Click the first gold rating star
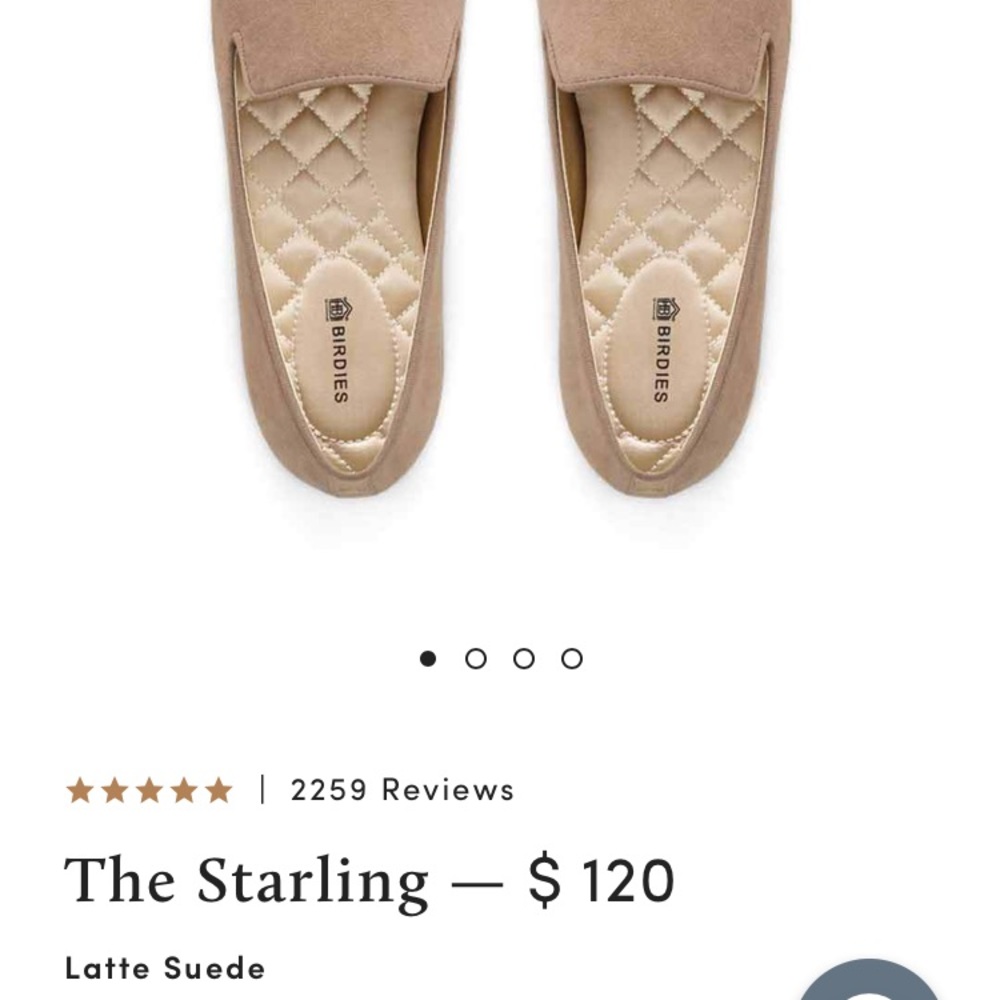This screenshot has height=1000, width=1000. 80,791
